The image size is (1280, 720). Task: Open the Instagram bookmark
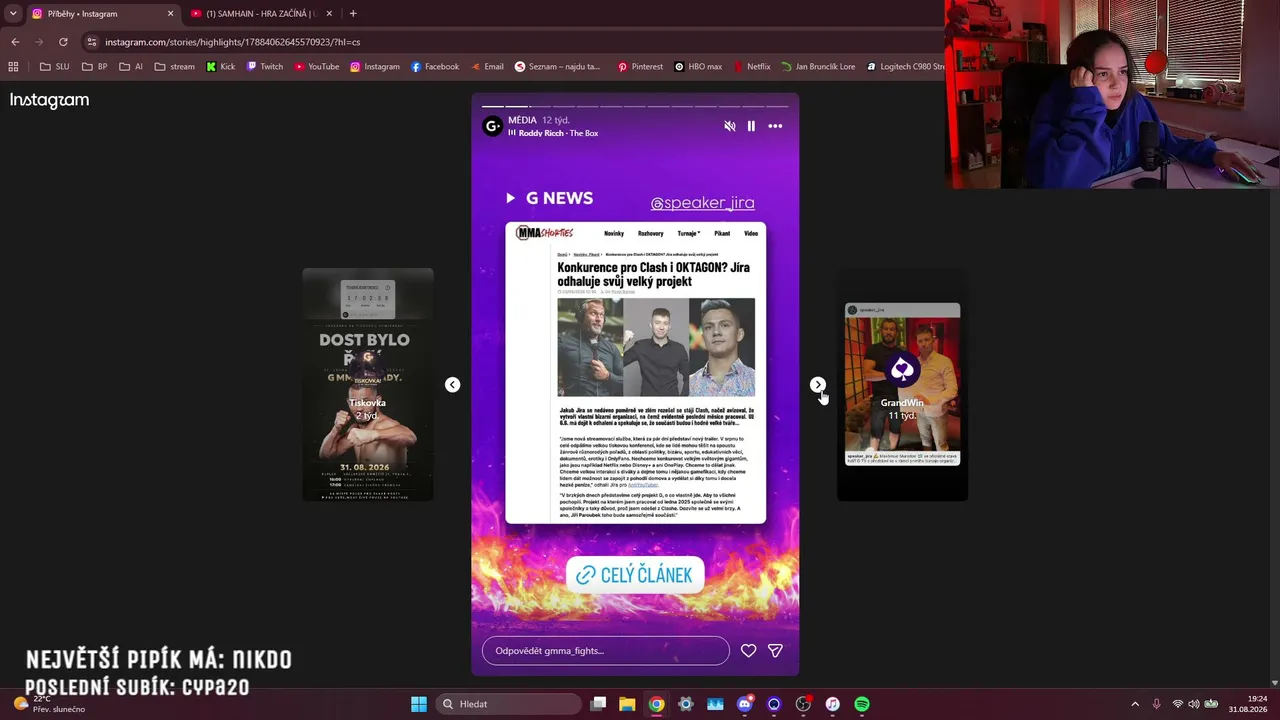(375, 67)
